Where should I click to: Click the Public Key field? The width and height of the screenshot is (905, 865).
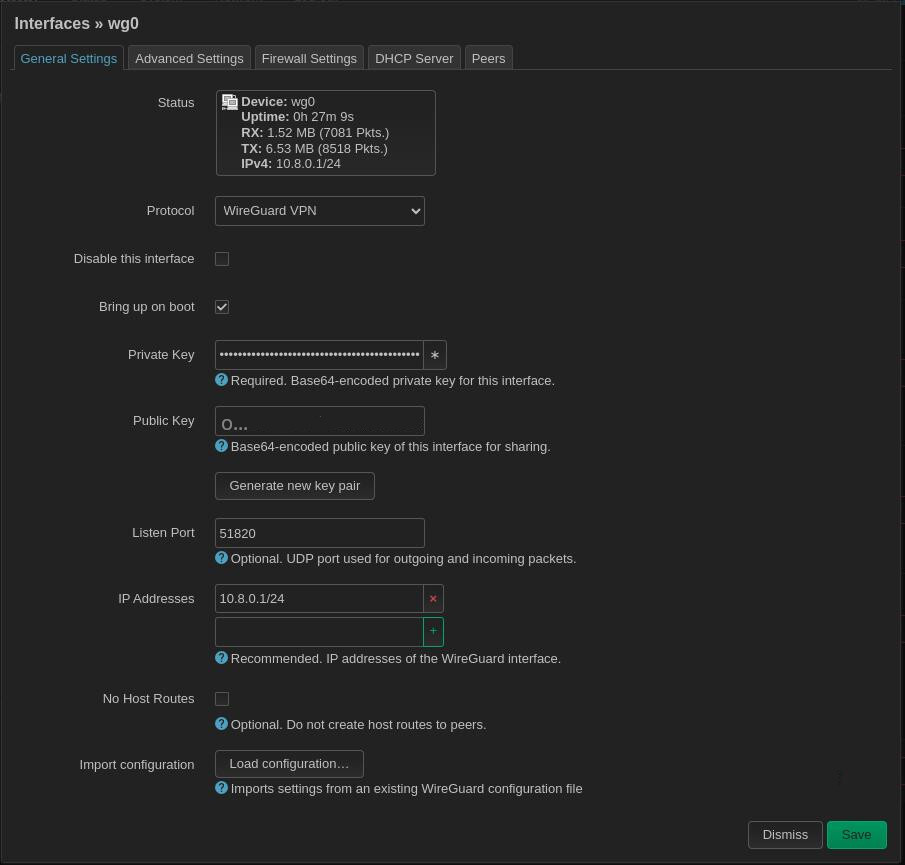pos(320,421)
